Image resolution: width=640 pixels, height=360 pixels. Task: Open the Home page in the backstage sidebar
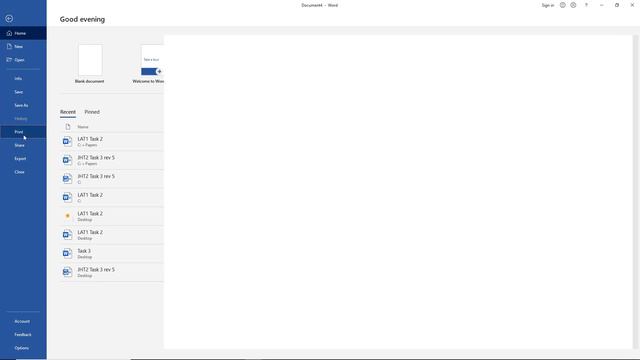click(x=23, y=33)
